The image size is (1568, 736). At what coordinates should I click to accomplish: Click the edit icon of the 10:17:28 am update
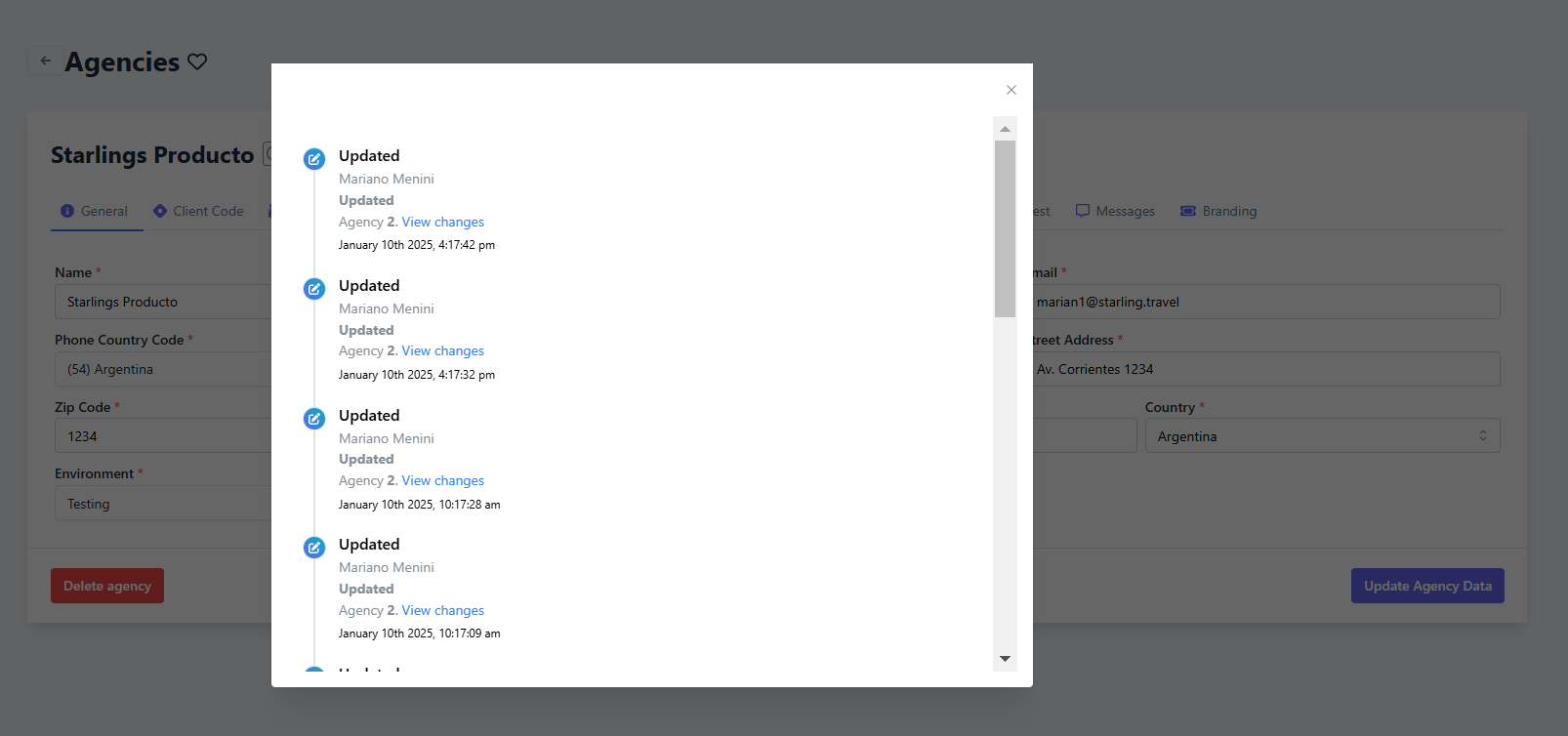(314, 419)
